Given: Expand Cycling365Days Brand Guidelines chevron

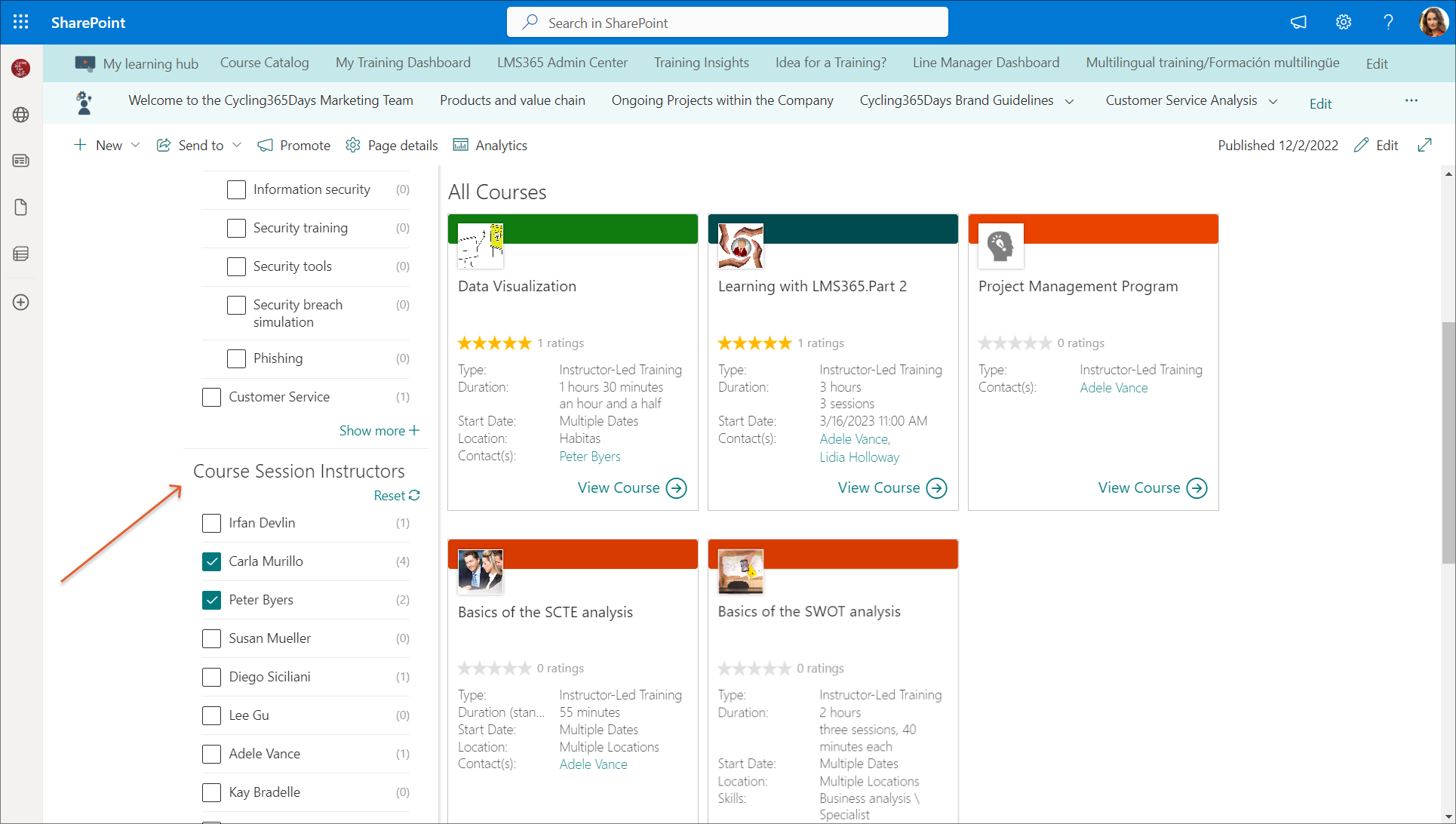Looking at the screenshot, I should coord(1069,101).
